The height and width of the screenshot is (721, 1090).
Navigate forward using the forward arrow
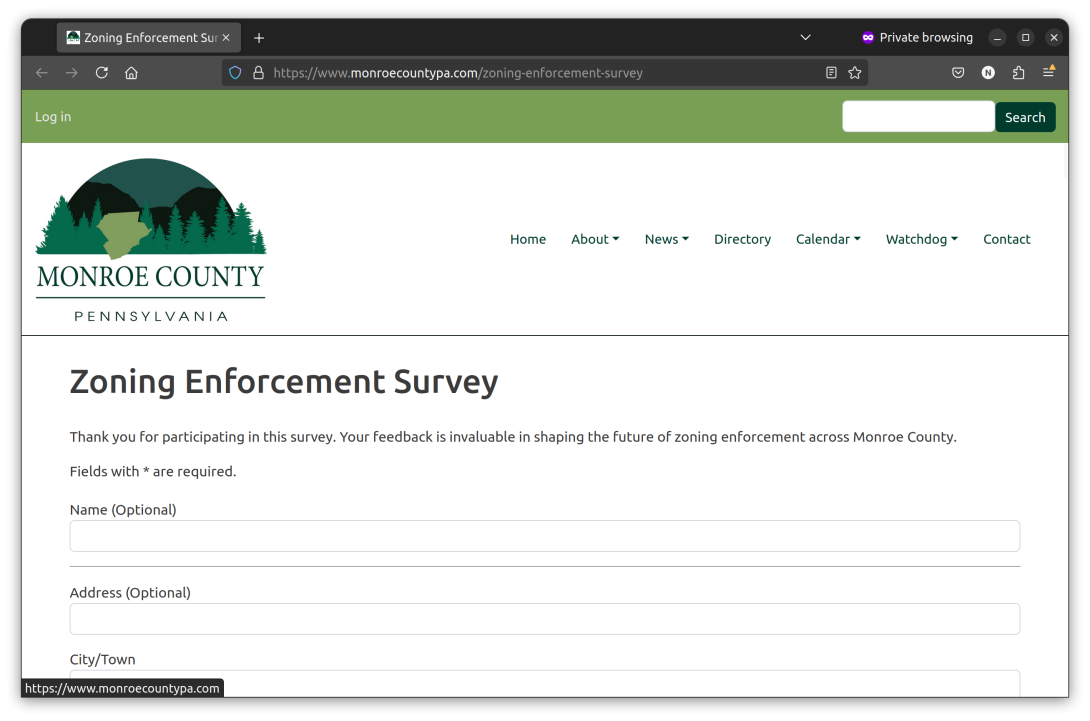coord(71,72)
